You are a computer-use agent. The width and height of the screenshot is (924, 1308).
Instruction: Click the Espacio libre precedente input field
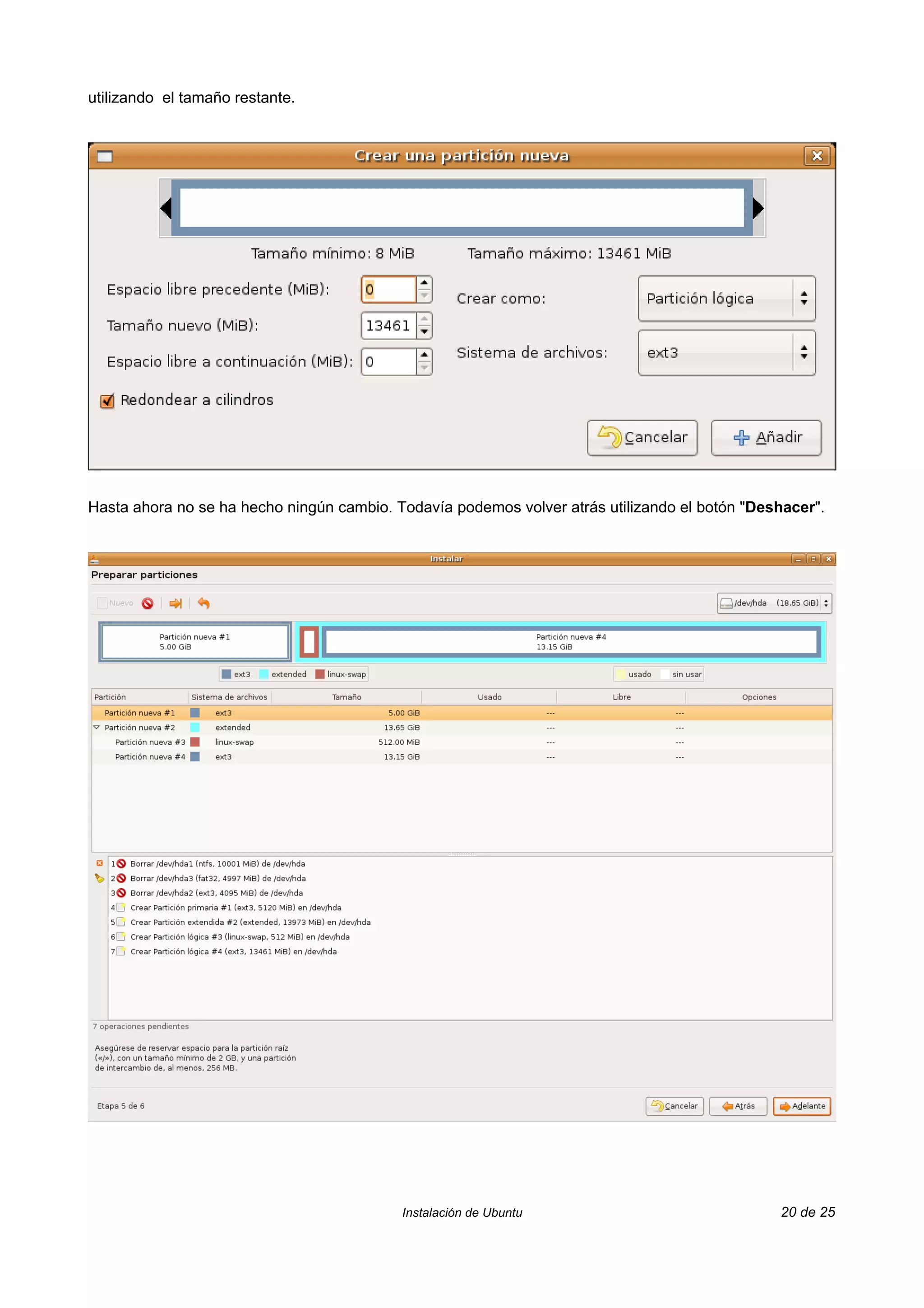coord(388,289)
